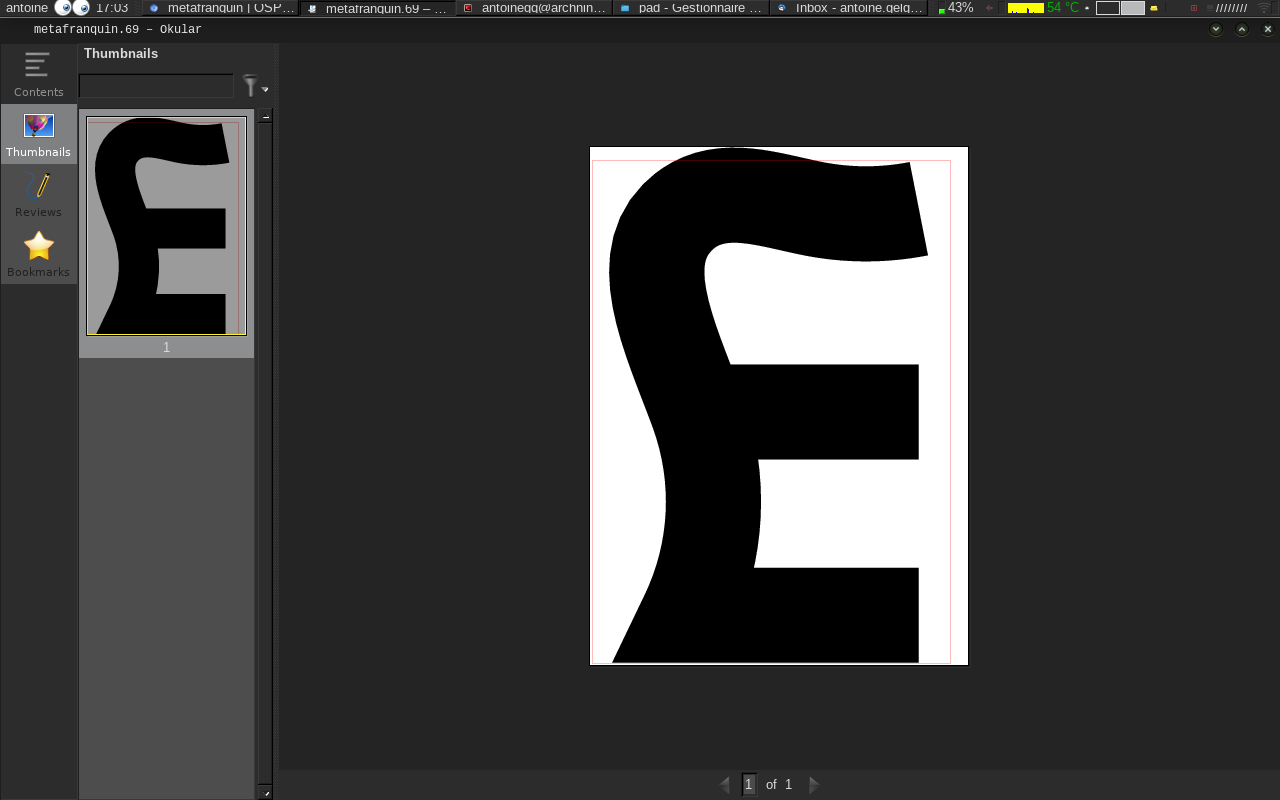The height and width of the screenshot is (800, 1280).
Task: Switch to the second workspace box
Action: [x=1132, y=8]
